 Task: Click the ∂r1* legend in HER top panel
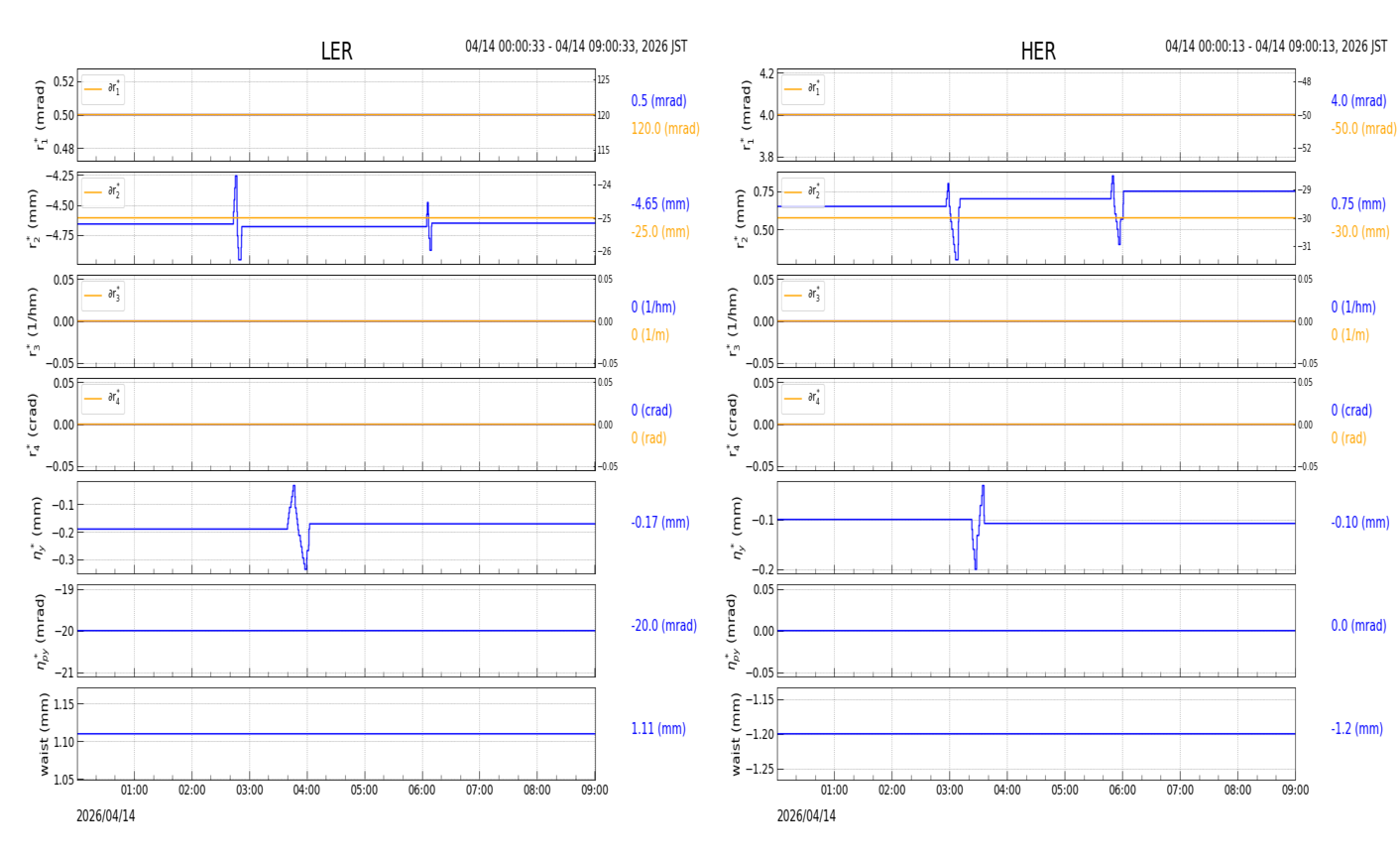pyautogui.click(x=803, y=89)
